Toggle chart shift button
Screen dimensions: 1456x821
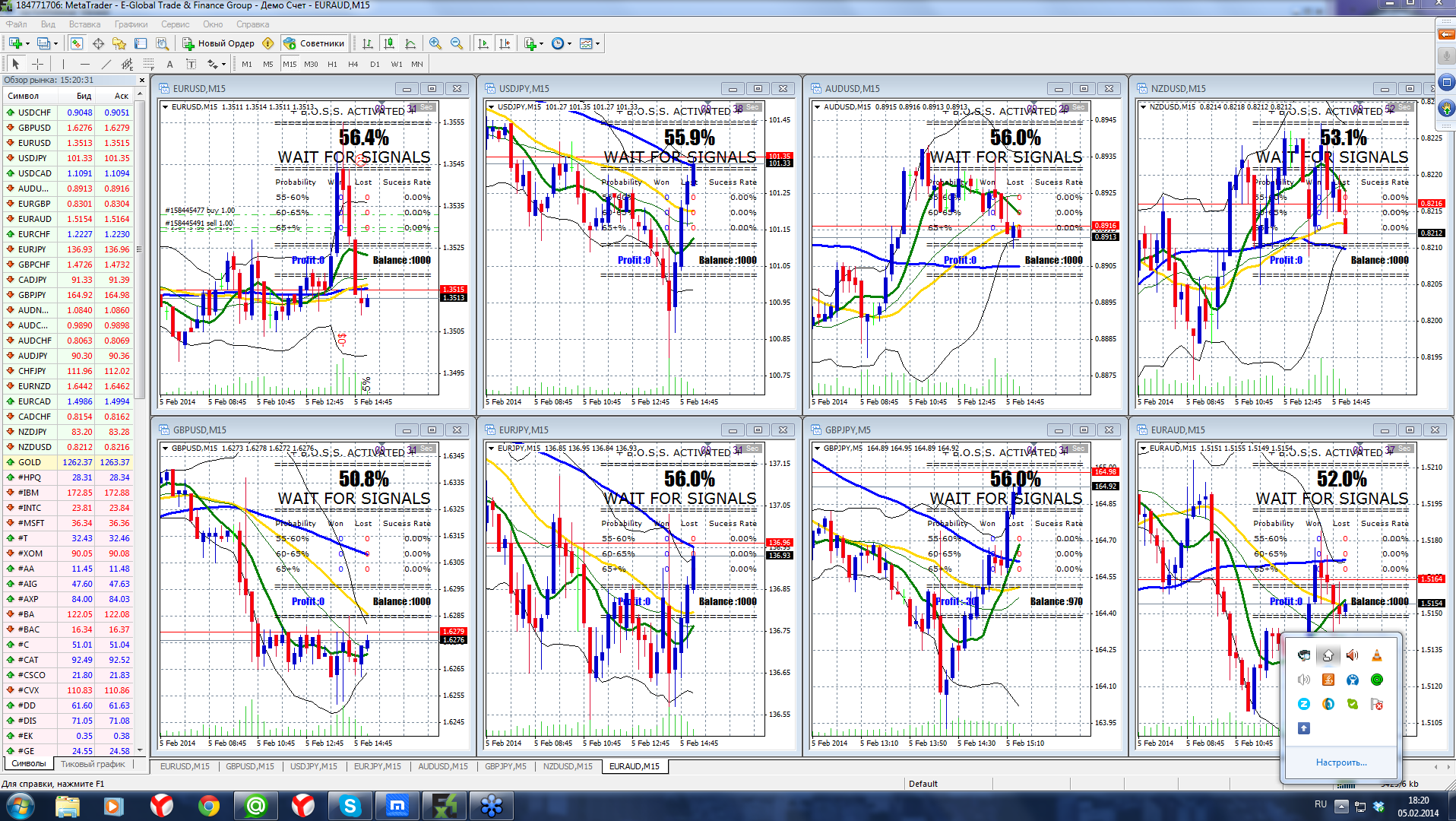click(505, 43)
